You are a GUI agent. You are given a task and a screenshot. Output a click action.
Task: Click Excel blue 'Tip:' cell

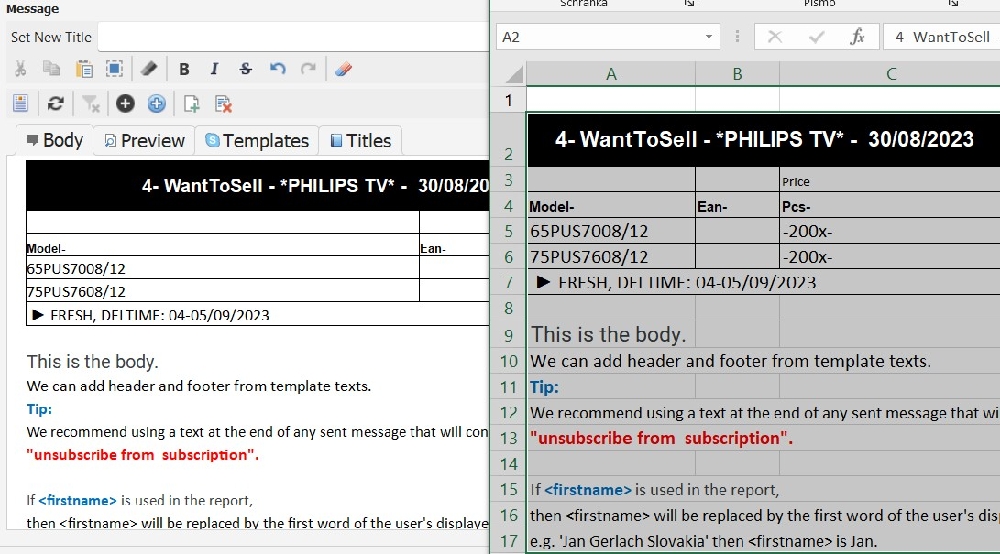click(611, 387)
